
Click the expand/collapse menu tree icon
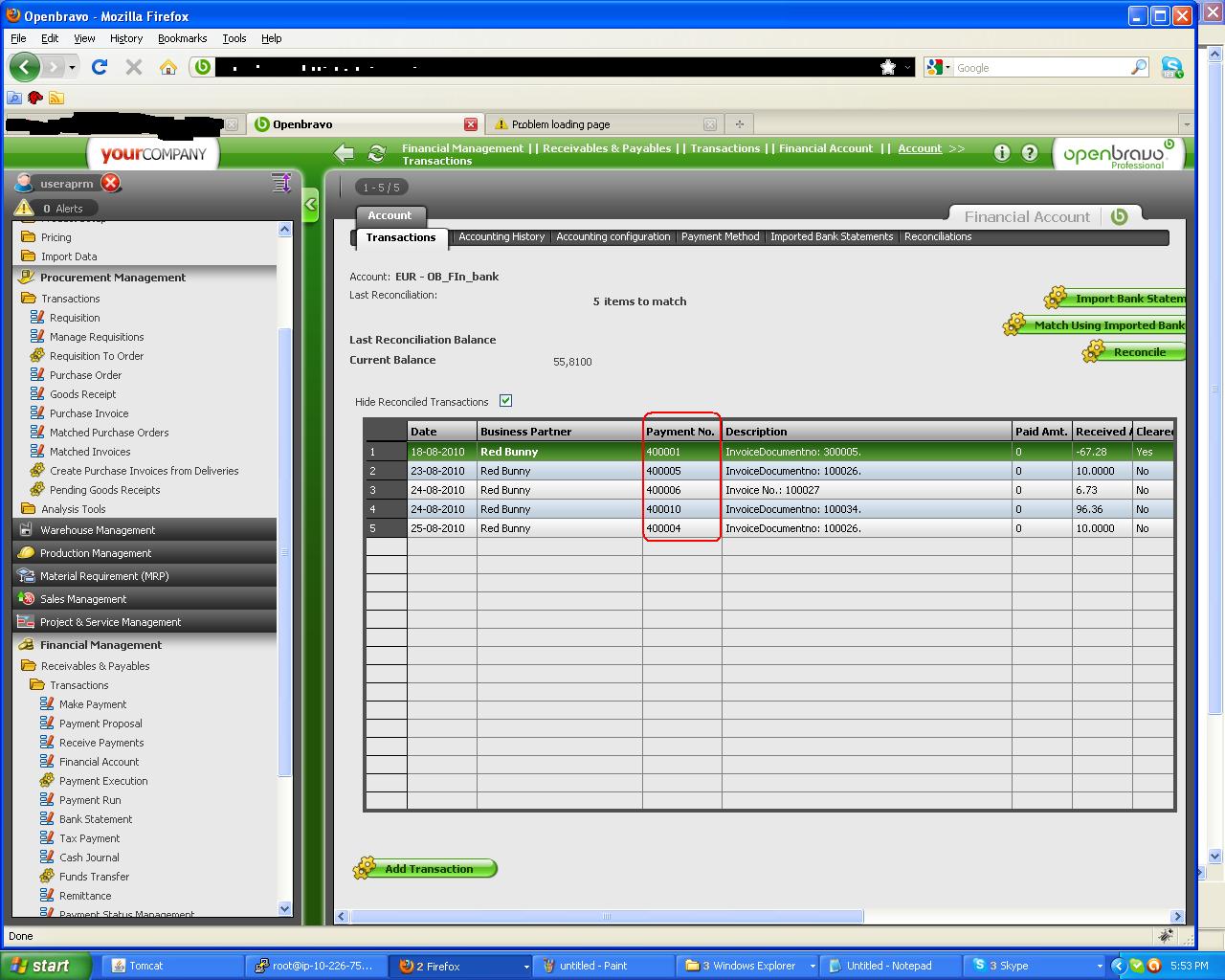pyautogui.click(x=281, y=183)
